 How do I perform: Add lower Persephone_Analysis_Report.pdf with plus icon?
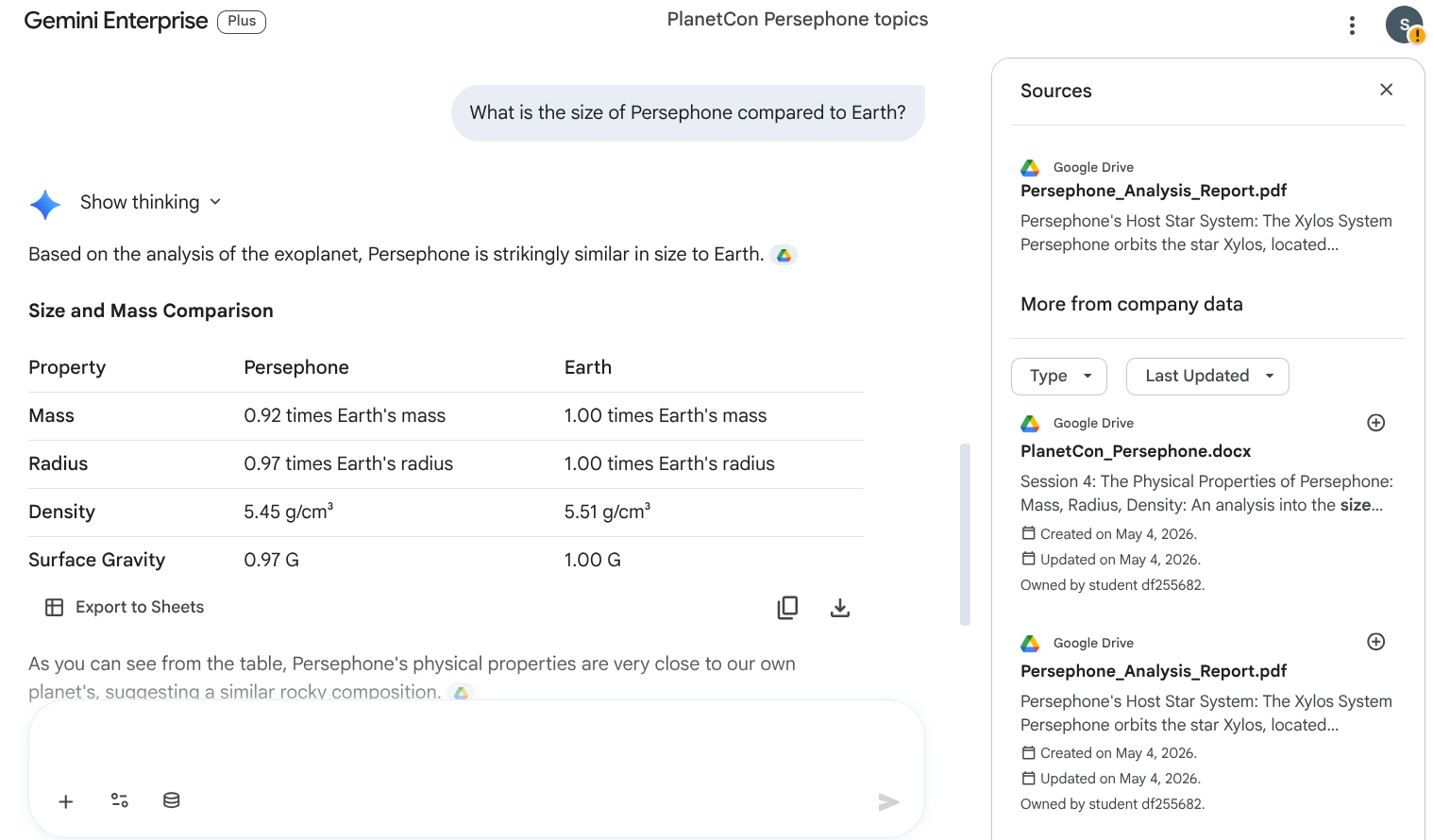1376,642
